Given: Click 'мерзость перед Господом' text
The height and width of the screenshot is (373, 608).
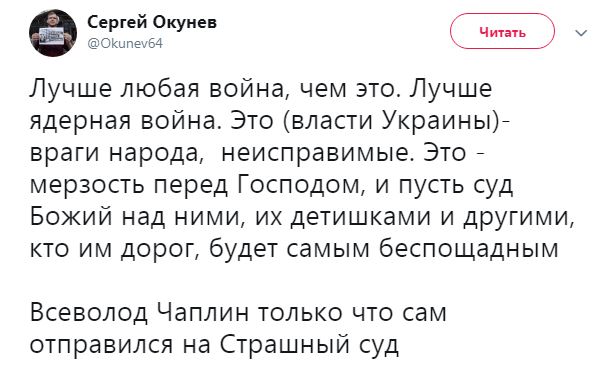Looking at the screenshot, I should click(195, 185).
